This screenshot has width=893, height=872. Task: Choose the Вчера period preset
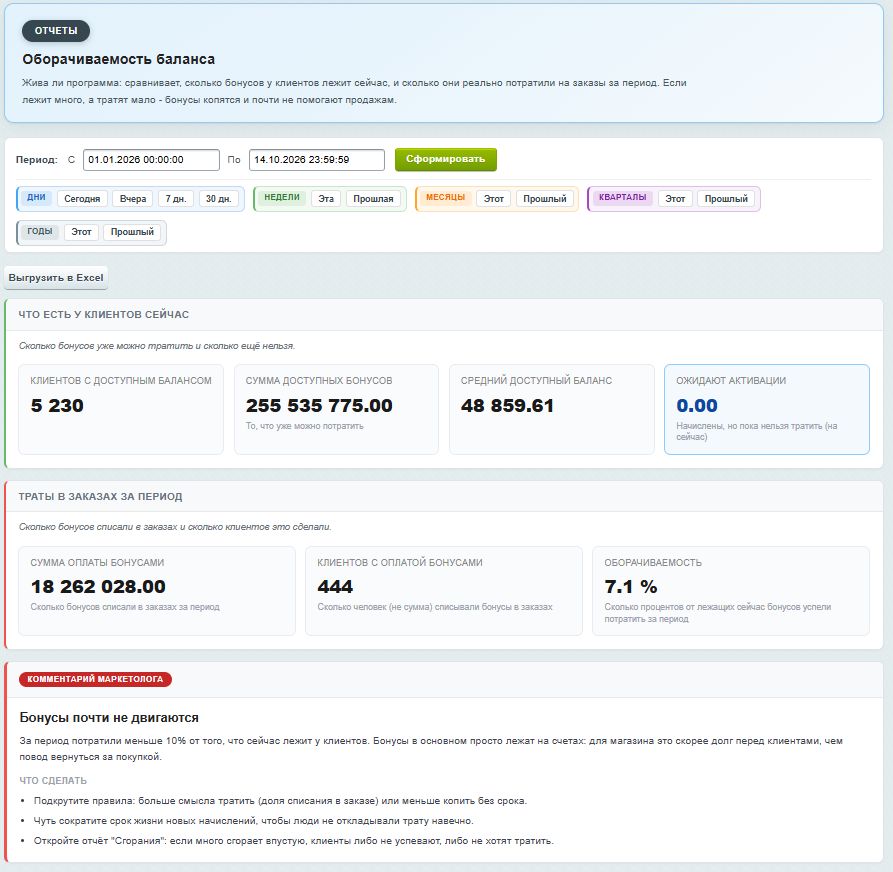pyautogui.click(x=133, y=199)
